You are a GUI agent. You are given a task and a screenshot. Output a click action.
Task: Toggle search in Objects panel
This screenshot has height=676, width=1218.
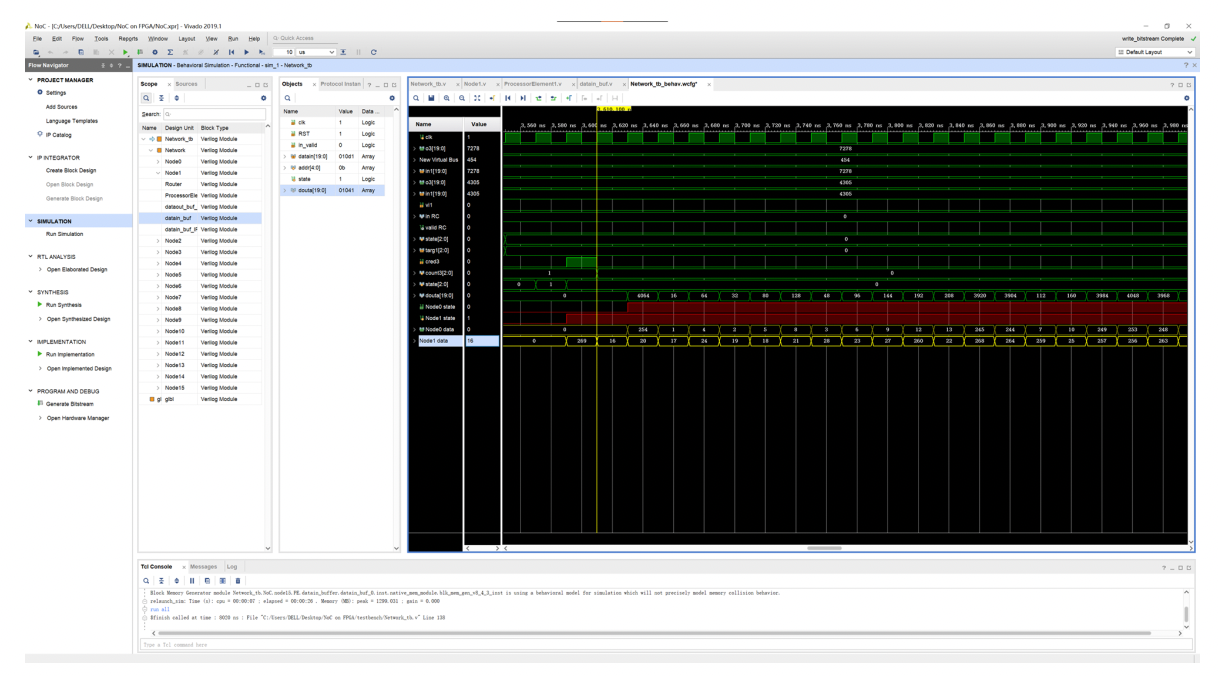pyautogui.click(x=287, y=98)
